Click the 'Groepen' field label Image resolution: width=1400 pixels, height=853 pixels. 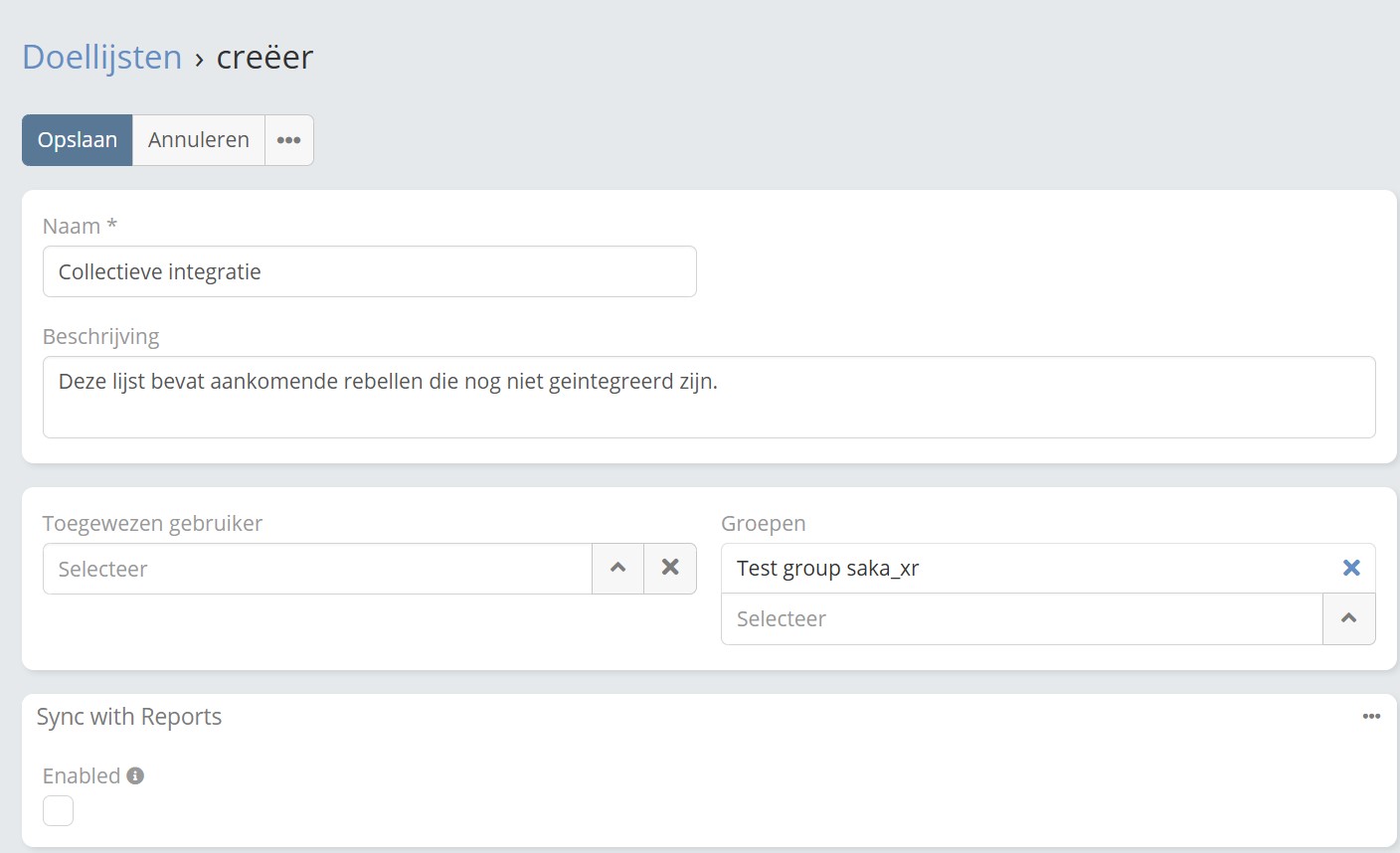coord(764,524)
